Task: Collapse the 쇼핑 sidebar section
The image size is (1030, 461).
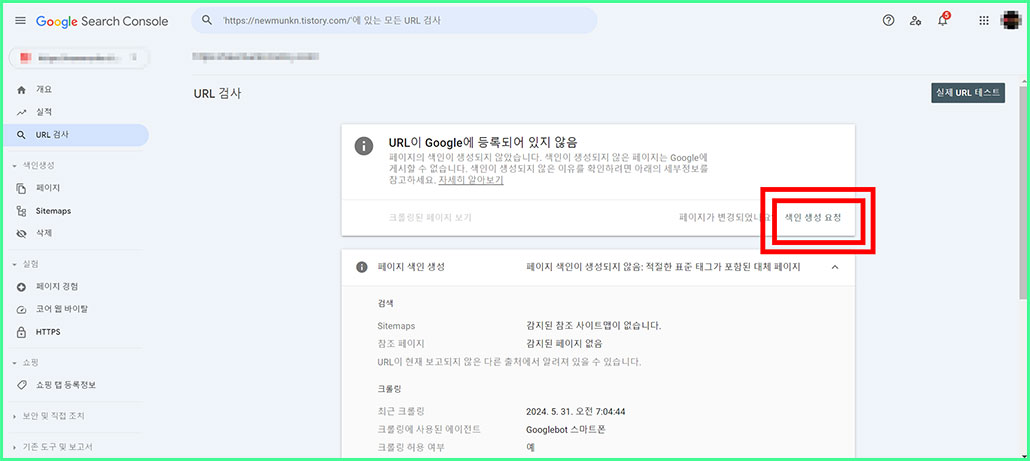Action: point(26,362)
